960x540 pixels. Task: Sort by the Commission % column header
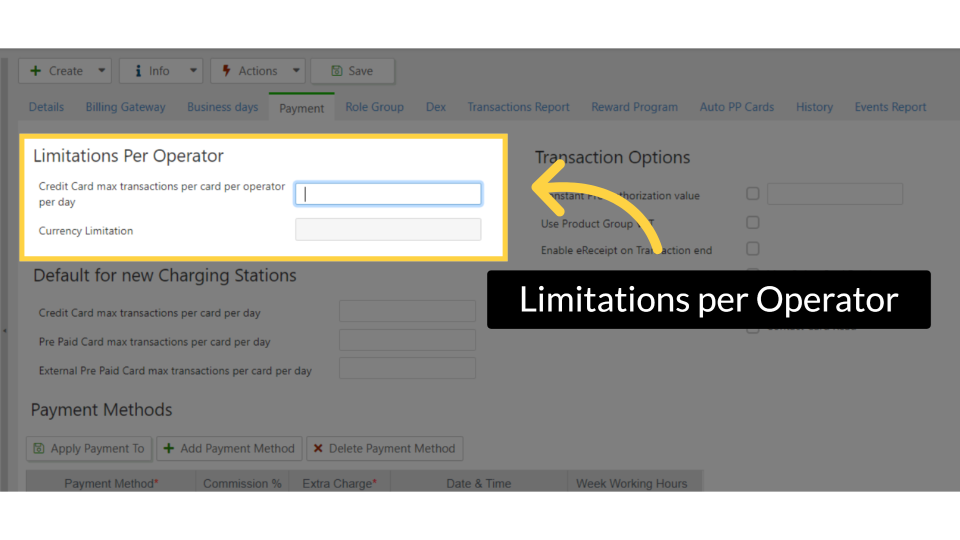click(242, 483)
